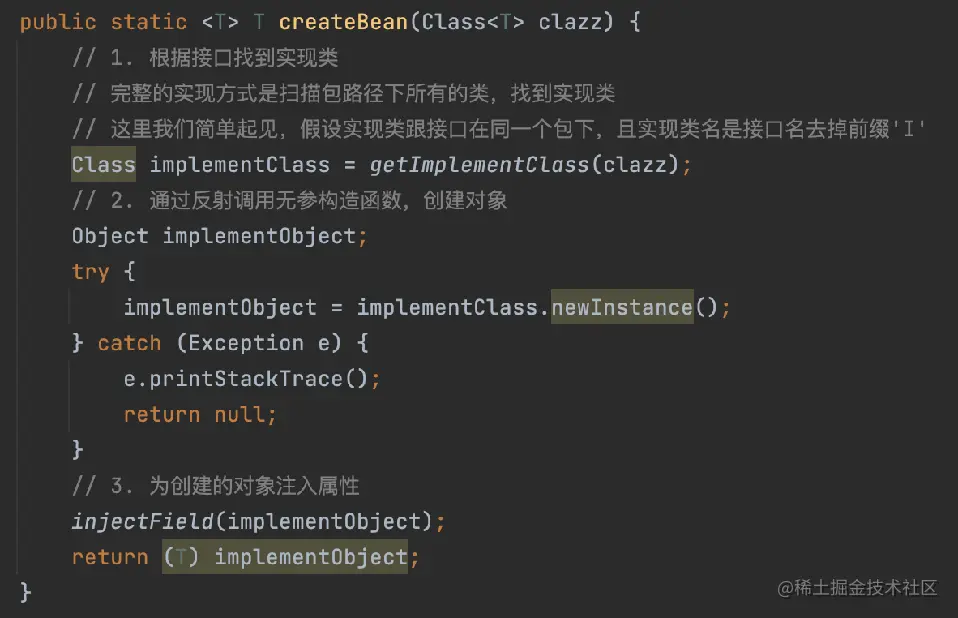Click the Object implementObject declaration
This screenshot has height=618, width=958.
[x=219, y=236]
